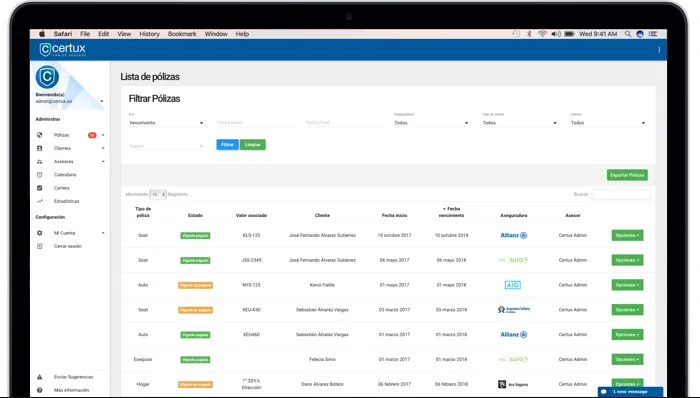Click Kenzi Fields client name
The width and height of the screenshot is (700, 398).
click(x=322, y=285)
